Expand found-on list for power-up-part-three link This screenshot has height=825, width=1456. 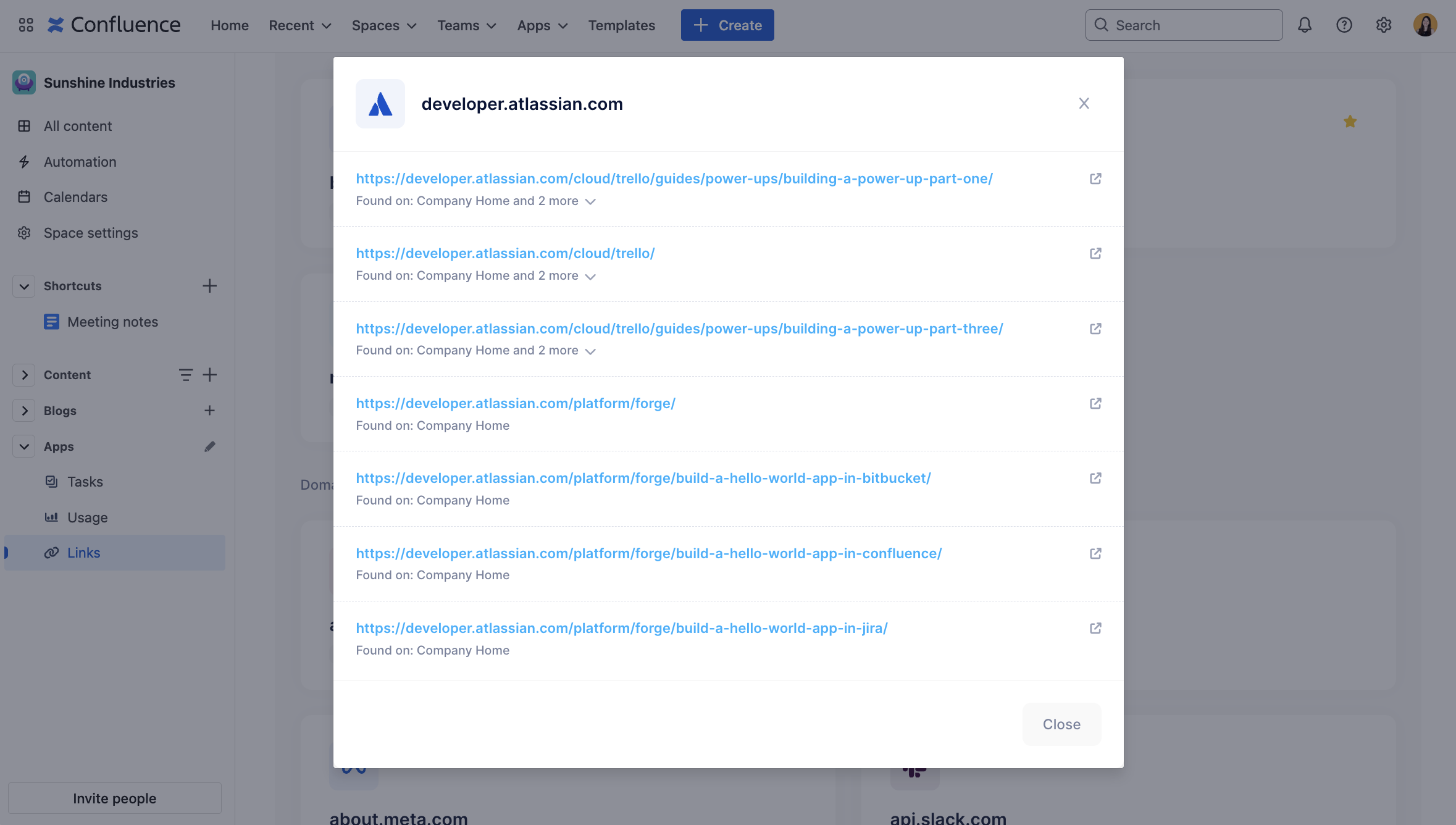[x=590, y=351]
